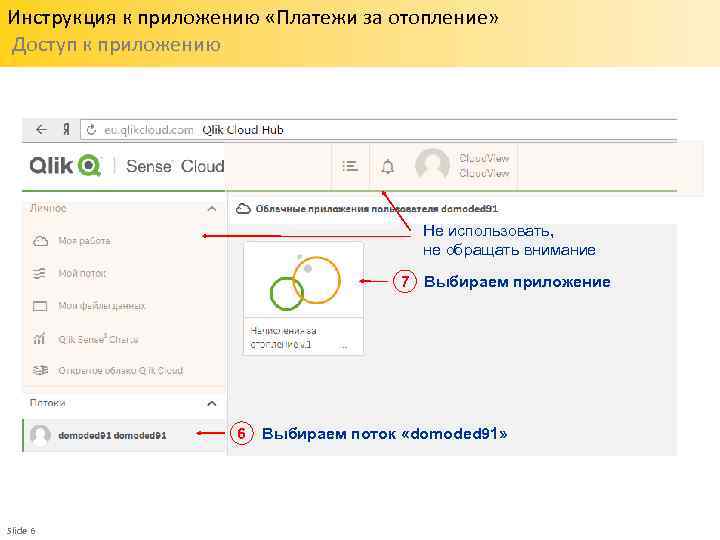Screen dimensions: 720x540
Task: Collapse the Личное section chevron
Action: tap(212, 209)
